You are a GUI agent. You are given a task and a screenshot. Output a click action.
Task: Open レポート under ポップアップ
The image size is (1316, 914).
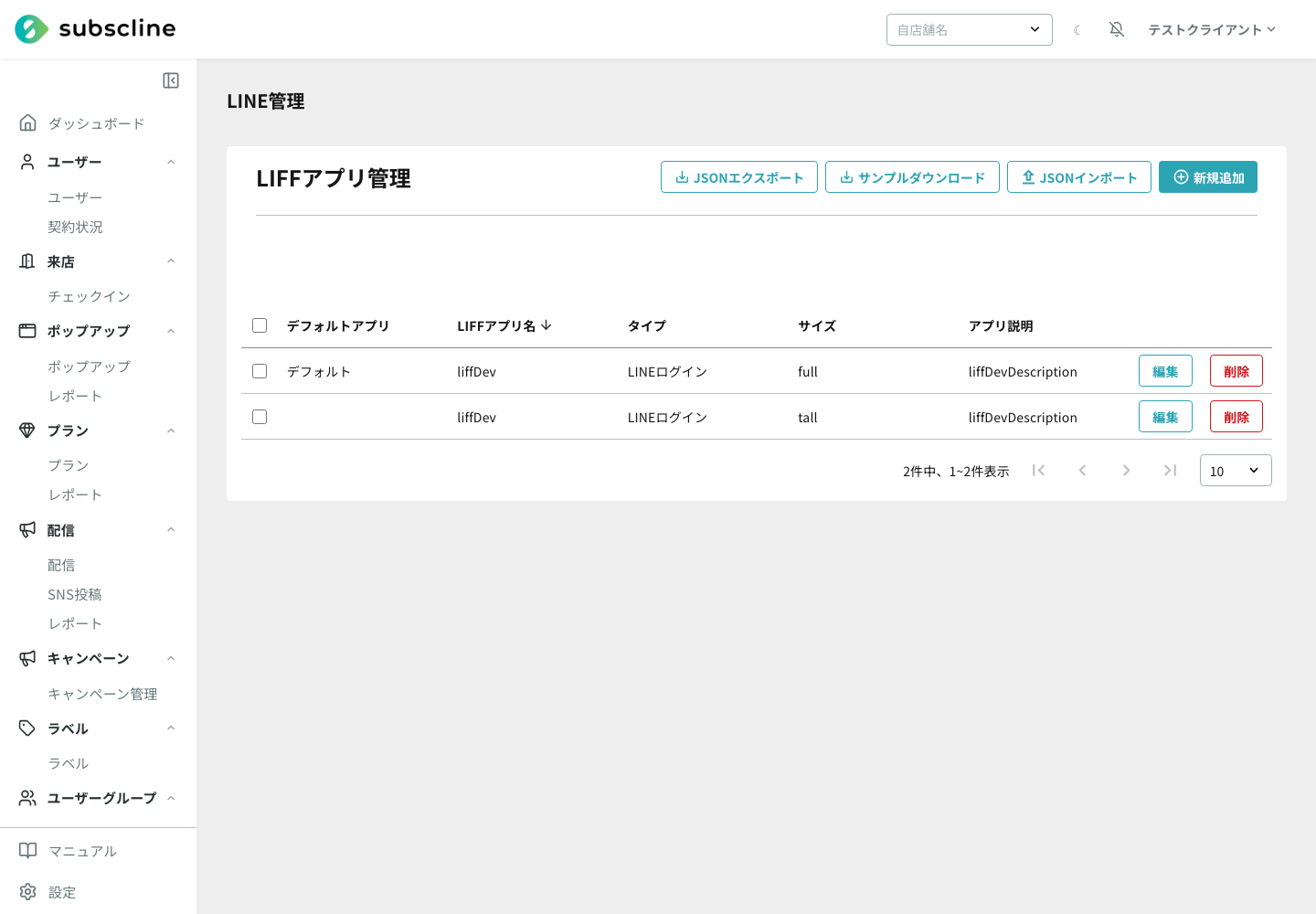[75, 396]
